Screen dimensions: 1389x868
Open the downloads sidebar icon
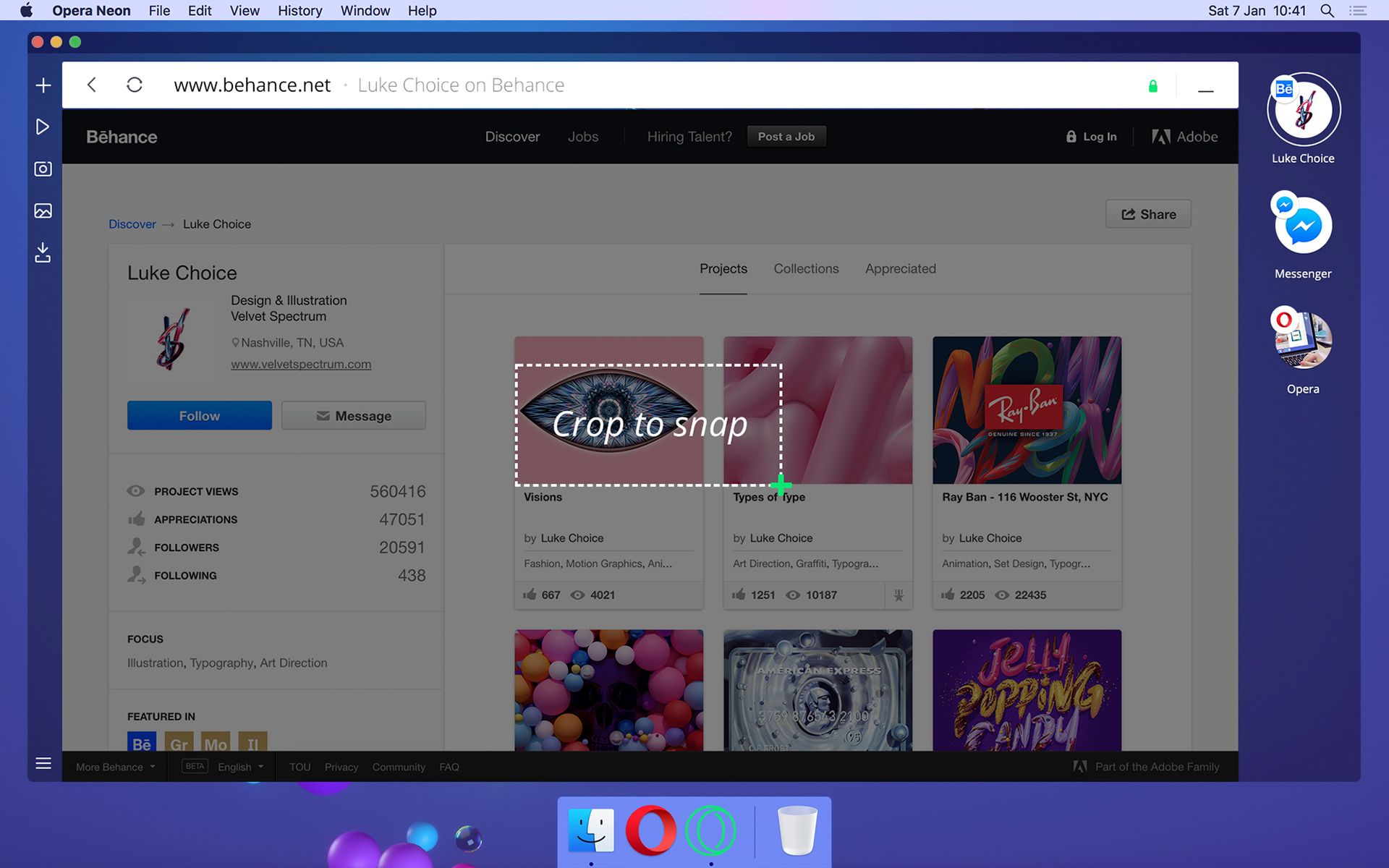(x=43, y=253)
